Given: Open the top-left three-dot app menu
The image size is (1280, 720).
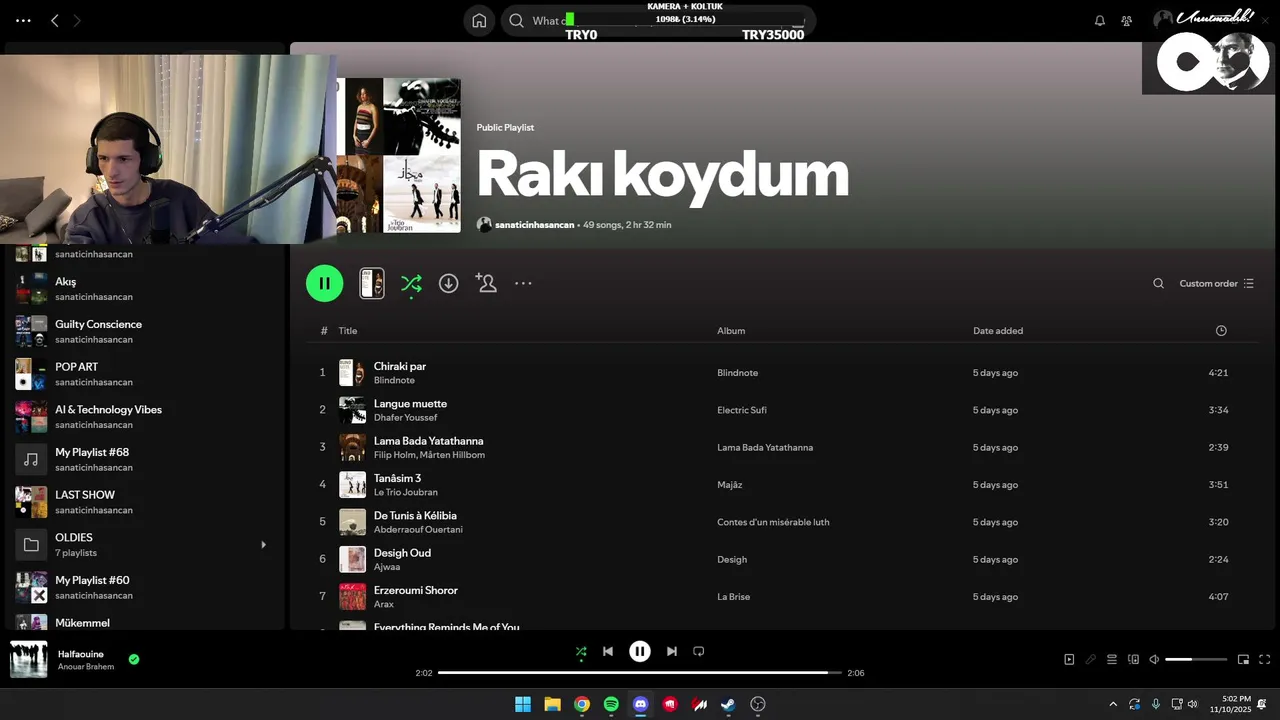Looking at the screenshot, I should click(23, 20).
